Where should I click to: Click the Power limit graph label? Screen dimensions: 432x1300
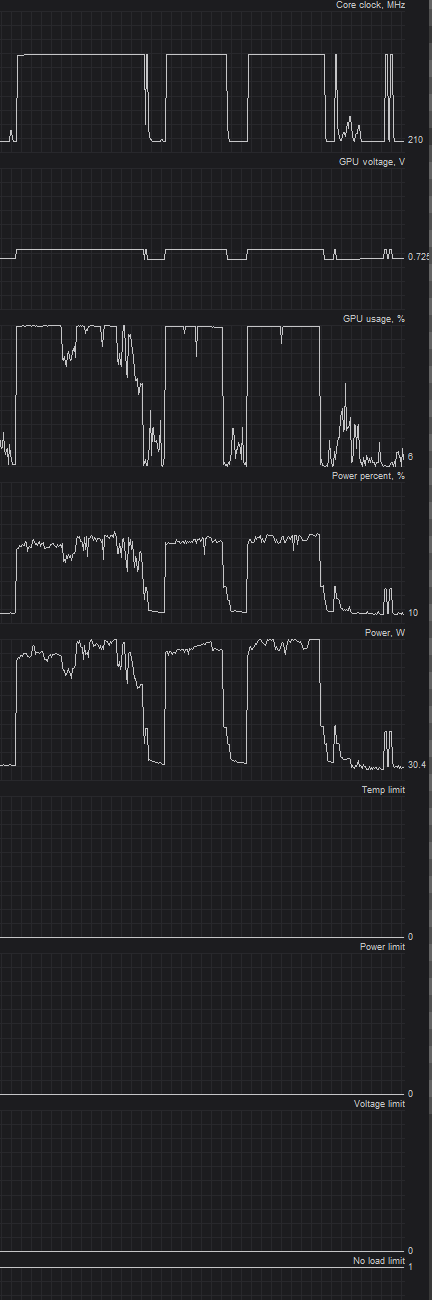[x=382, y=947]
